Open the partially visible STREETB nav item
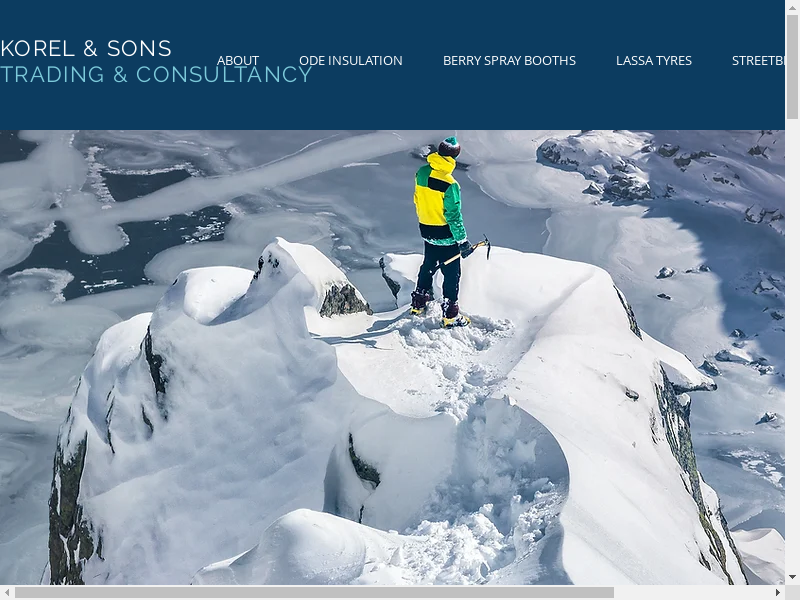This screenshot has width=800, height=600. (x=758, y=61)
